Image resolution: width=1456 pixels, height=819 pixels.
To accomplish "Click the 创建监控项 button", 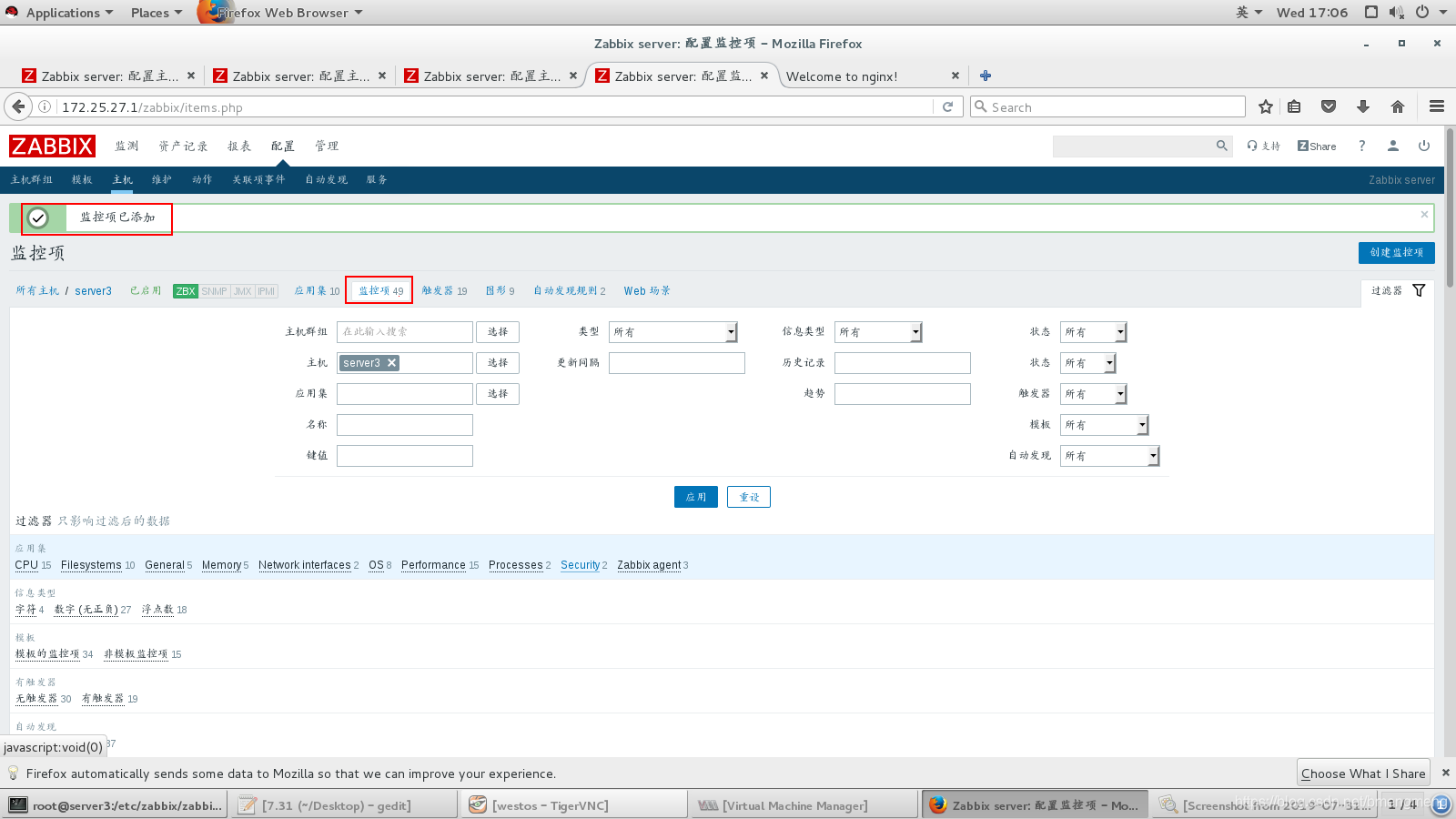I will [x=1397, y=252].
